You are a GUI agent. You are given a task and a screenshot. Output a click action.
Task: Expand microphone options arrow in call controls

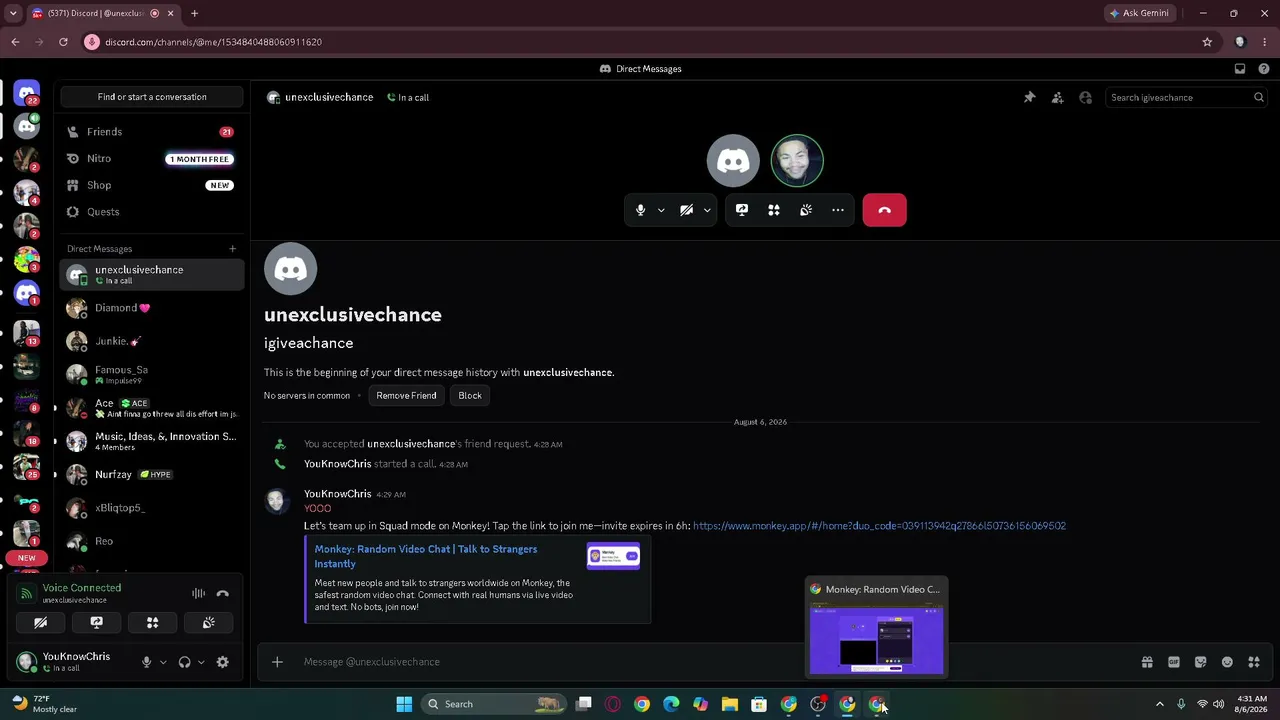(x=661, y=210)
